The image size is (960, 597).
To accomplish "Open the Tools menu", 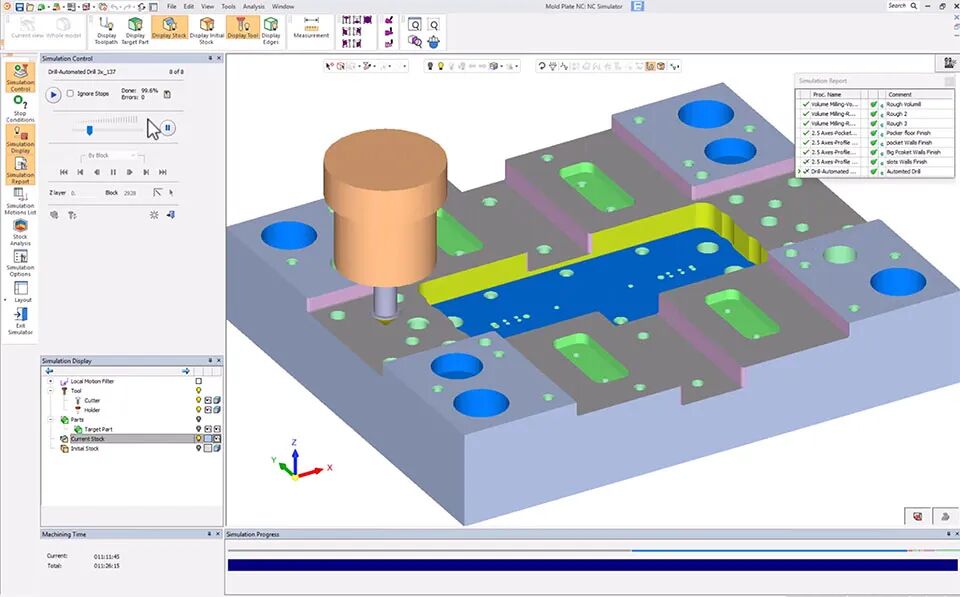I will tap(228, 6).
